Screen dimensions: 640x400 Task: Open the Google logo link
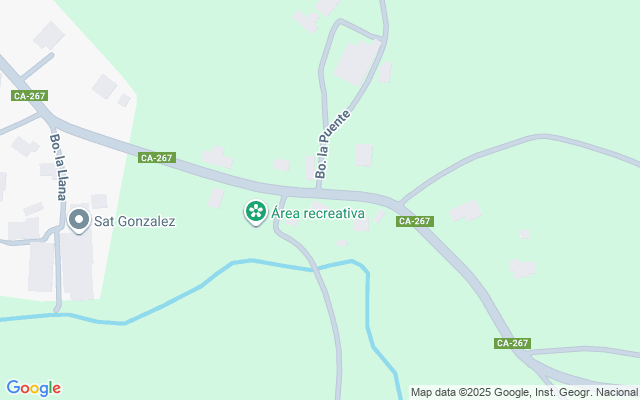point(33,388)
